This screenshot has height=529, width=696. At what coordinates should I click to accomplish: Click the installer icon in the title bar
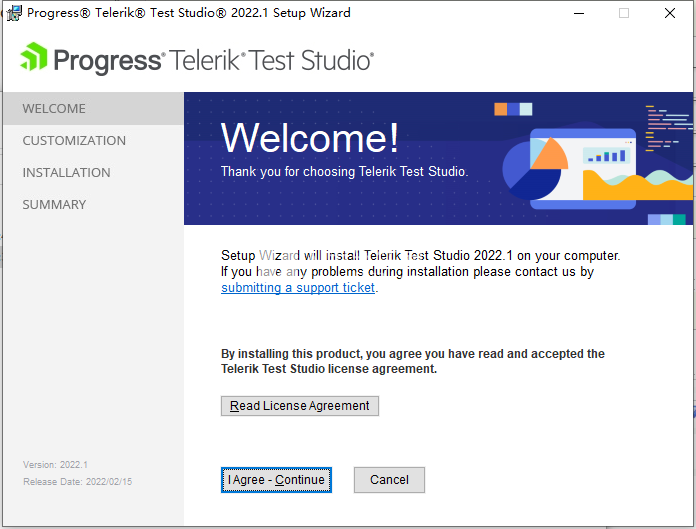(x=14, y=13)
